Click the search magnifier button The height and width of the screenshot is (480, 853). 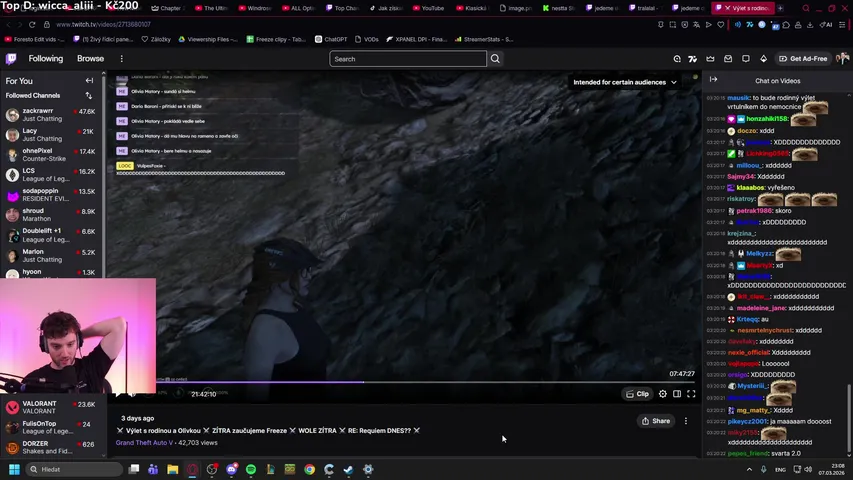coord(495,59)
